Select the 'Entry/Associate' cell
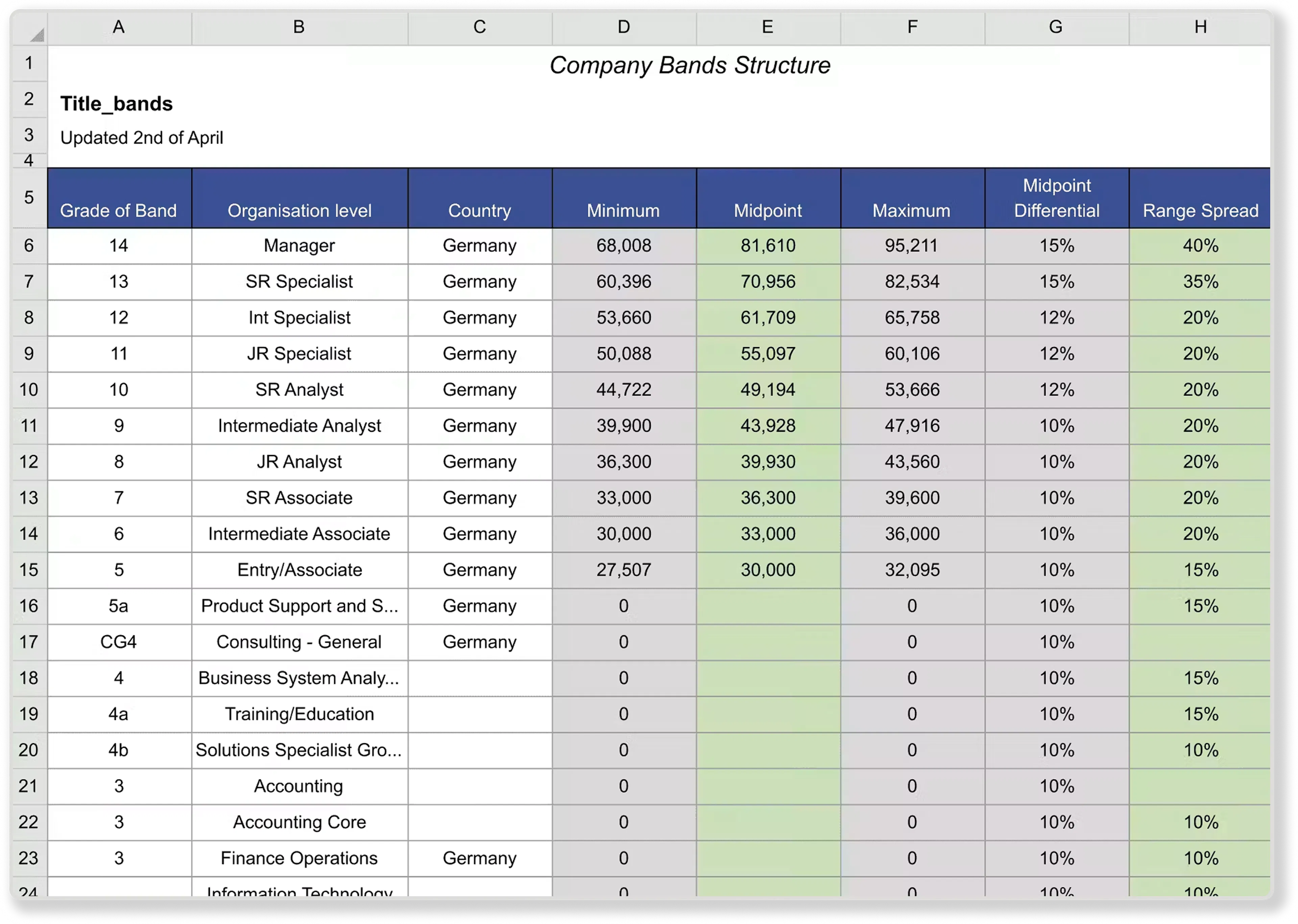This screenshot has width=1298, height=924. tap(299, 570)
